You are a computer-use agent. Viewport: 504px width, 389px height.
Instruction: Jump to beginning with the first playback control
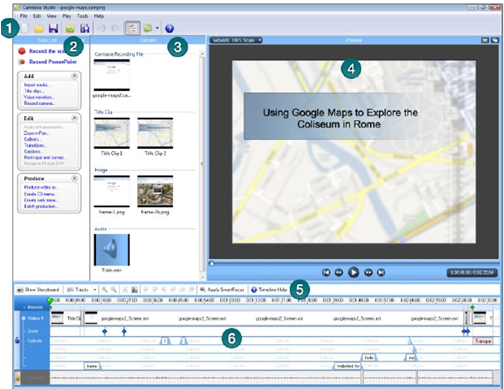click(x=326, y=272)
